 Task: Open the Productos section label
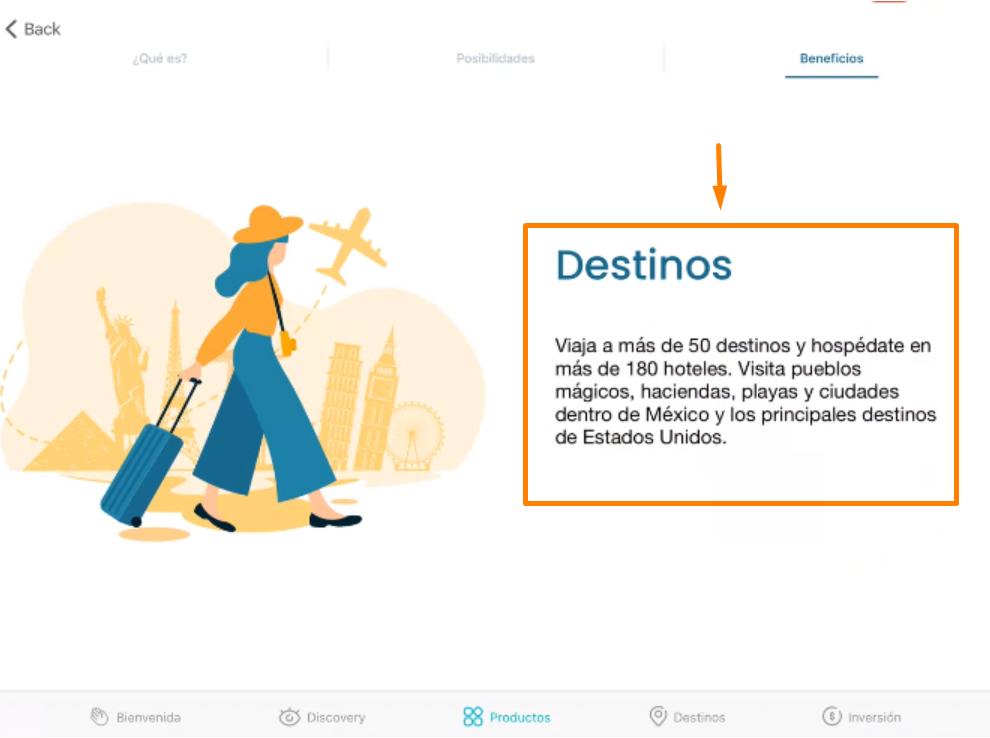(x=520, y=718)
